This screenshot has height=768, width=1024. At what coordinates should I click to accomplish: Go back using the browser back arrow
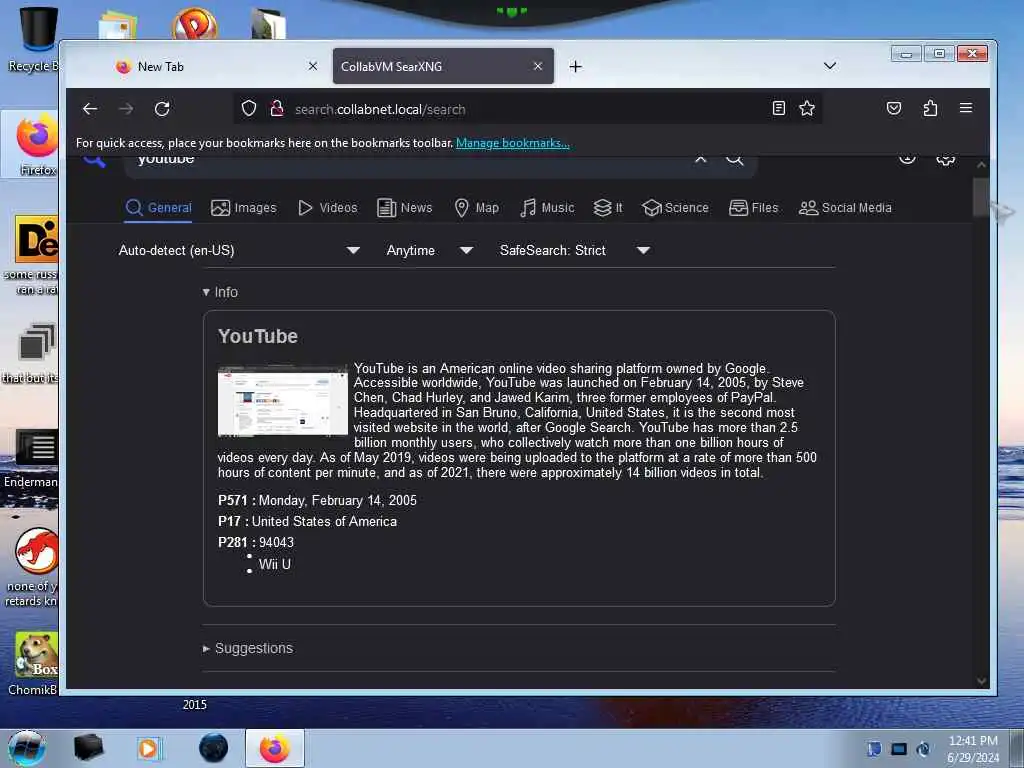90,109
